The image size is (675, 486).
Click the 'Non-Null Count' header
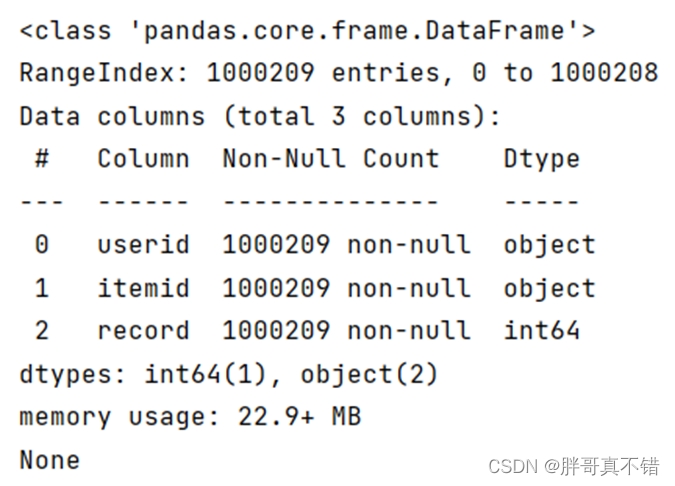click(331, 158)
